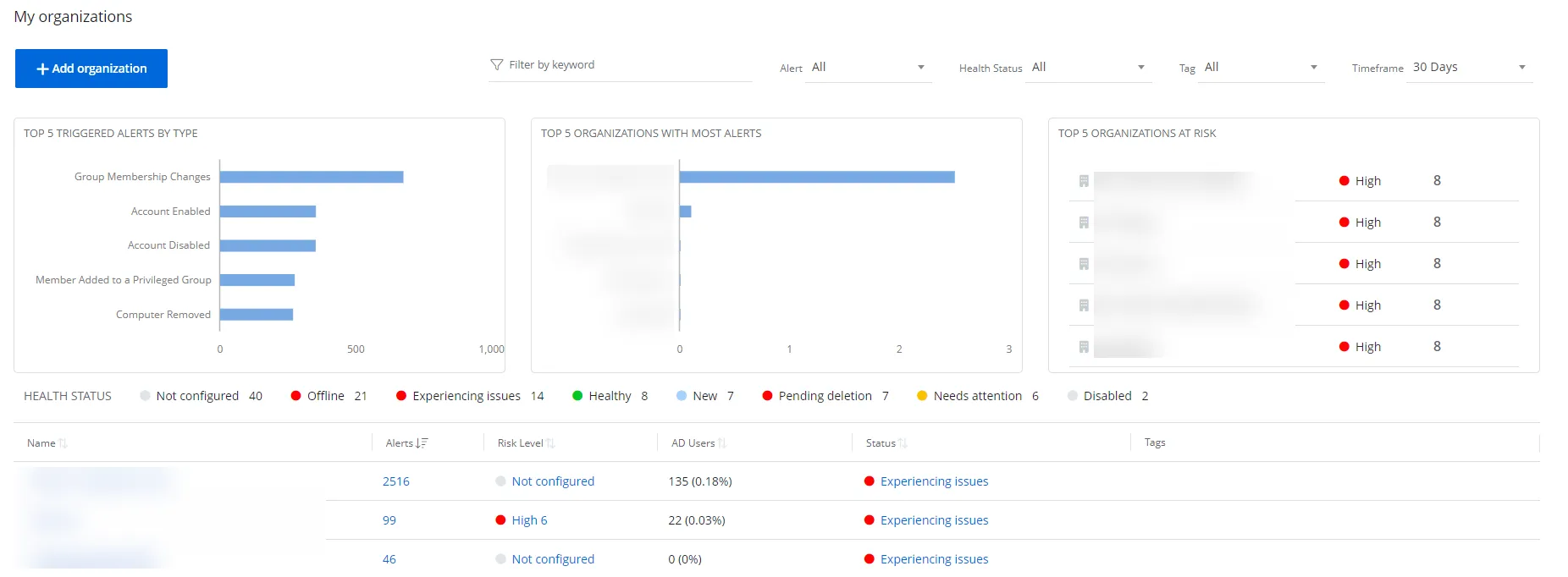
Task: Sort table by Name column
Action: coord(47,443)
